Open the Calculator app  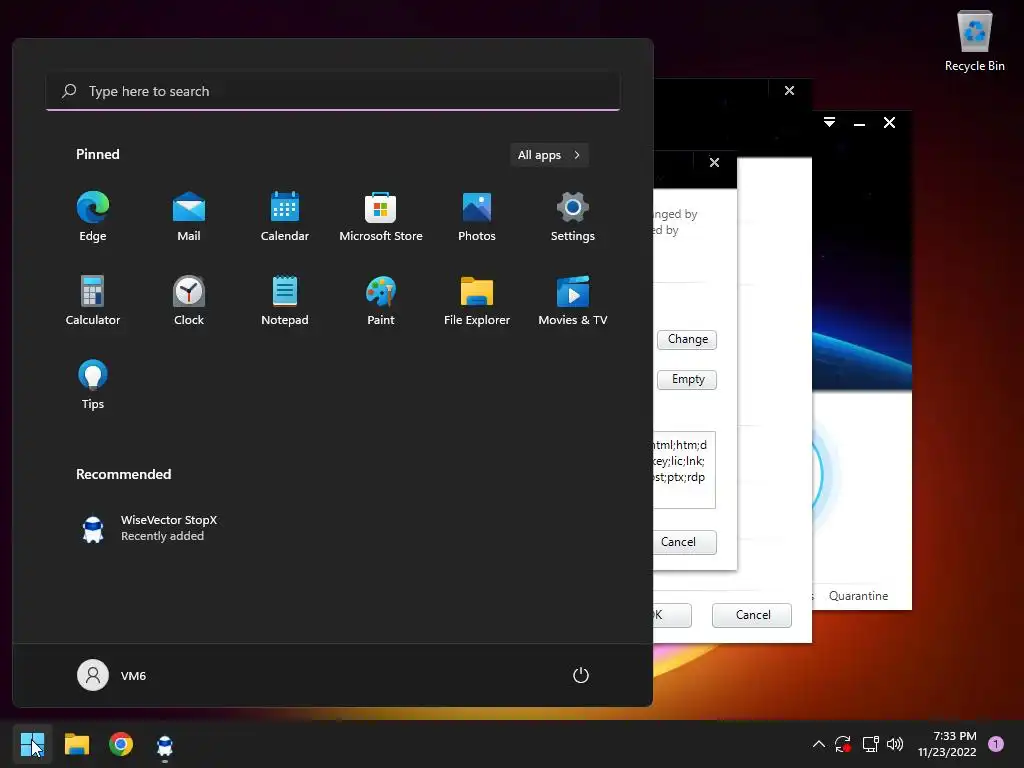93,300
